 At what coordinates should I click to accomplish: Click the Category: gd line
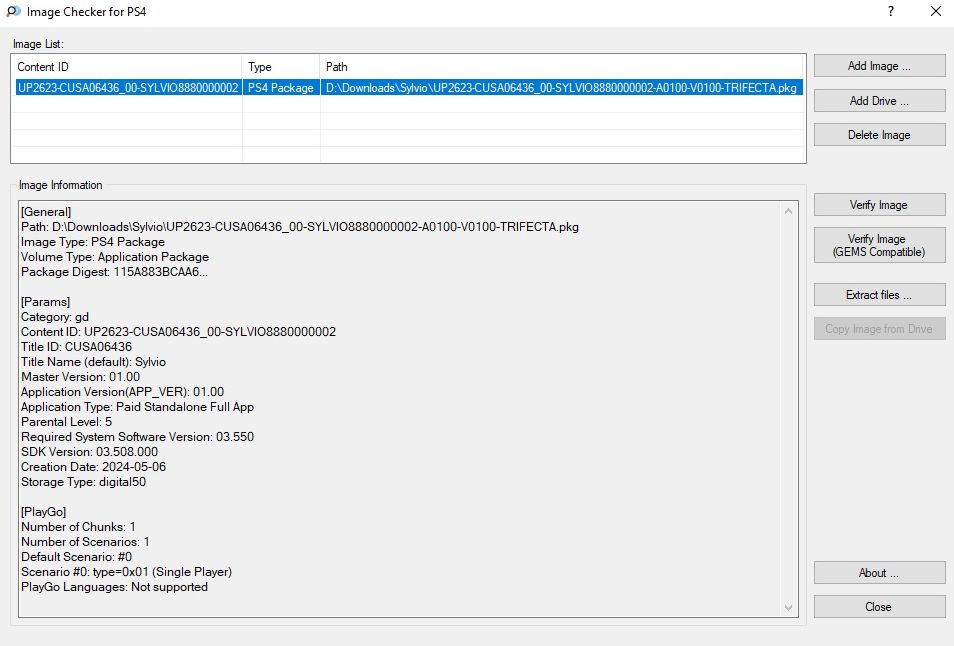coord(55,317)
